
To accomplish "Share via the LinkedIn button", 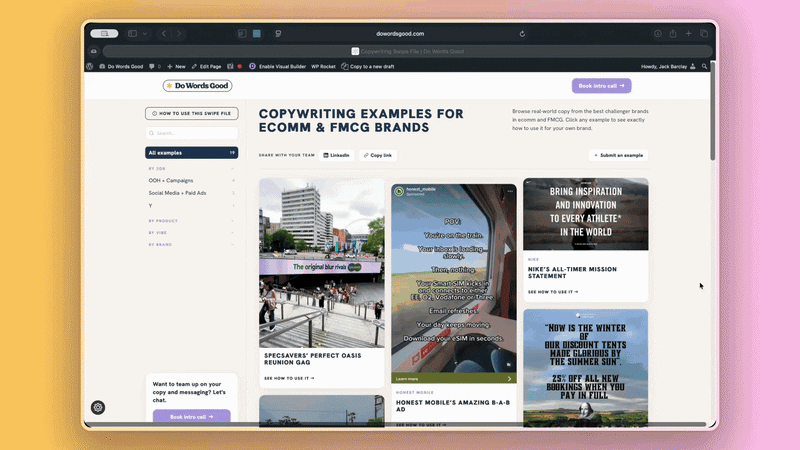I will (x=337, y=155).
